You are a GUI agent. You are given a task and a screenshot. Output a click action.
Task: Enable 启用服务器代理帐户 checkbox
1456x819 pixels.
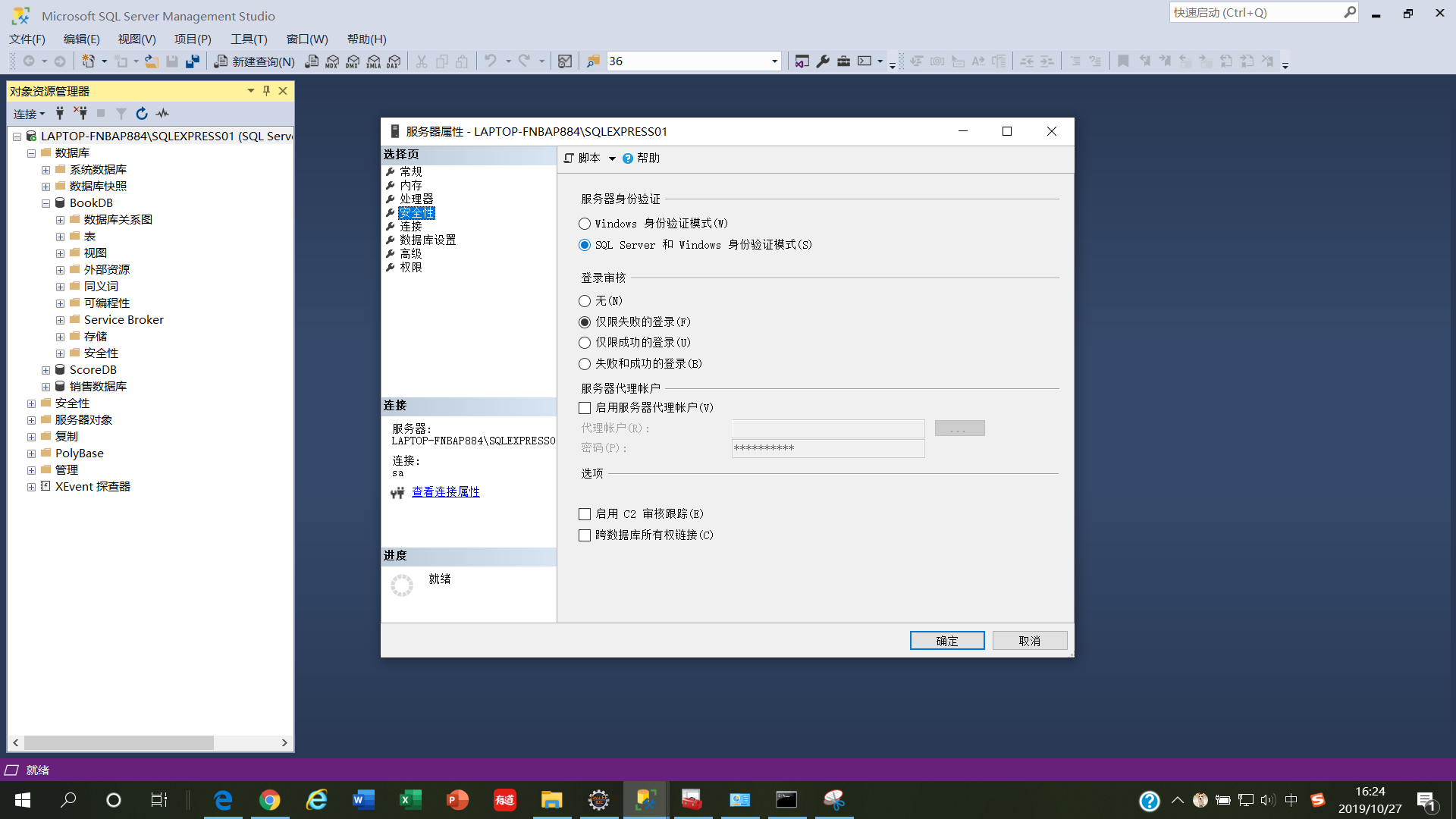[x=585, y=408]
